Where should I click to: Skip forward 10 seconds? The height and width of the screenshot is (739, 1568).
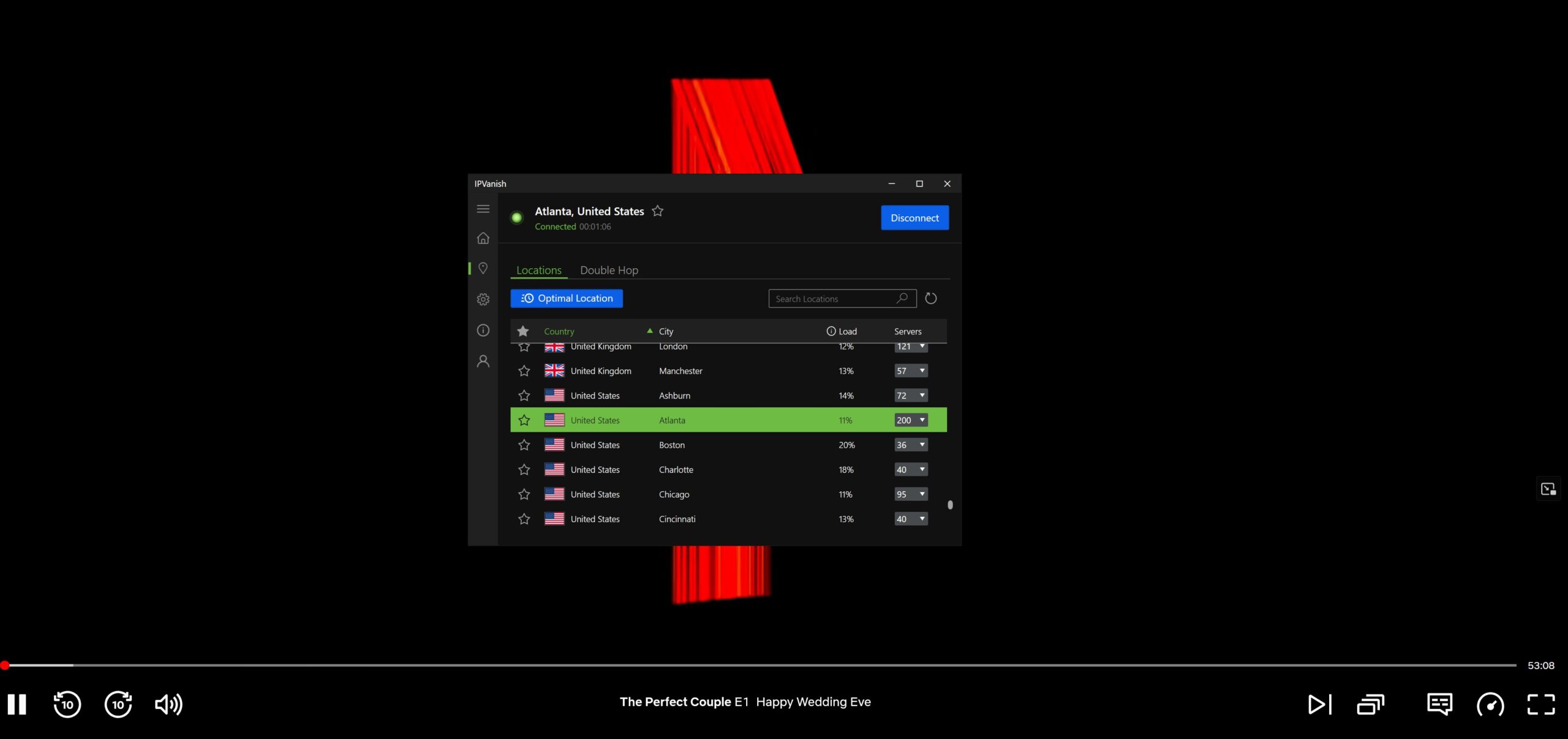(118, 704)
